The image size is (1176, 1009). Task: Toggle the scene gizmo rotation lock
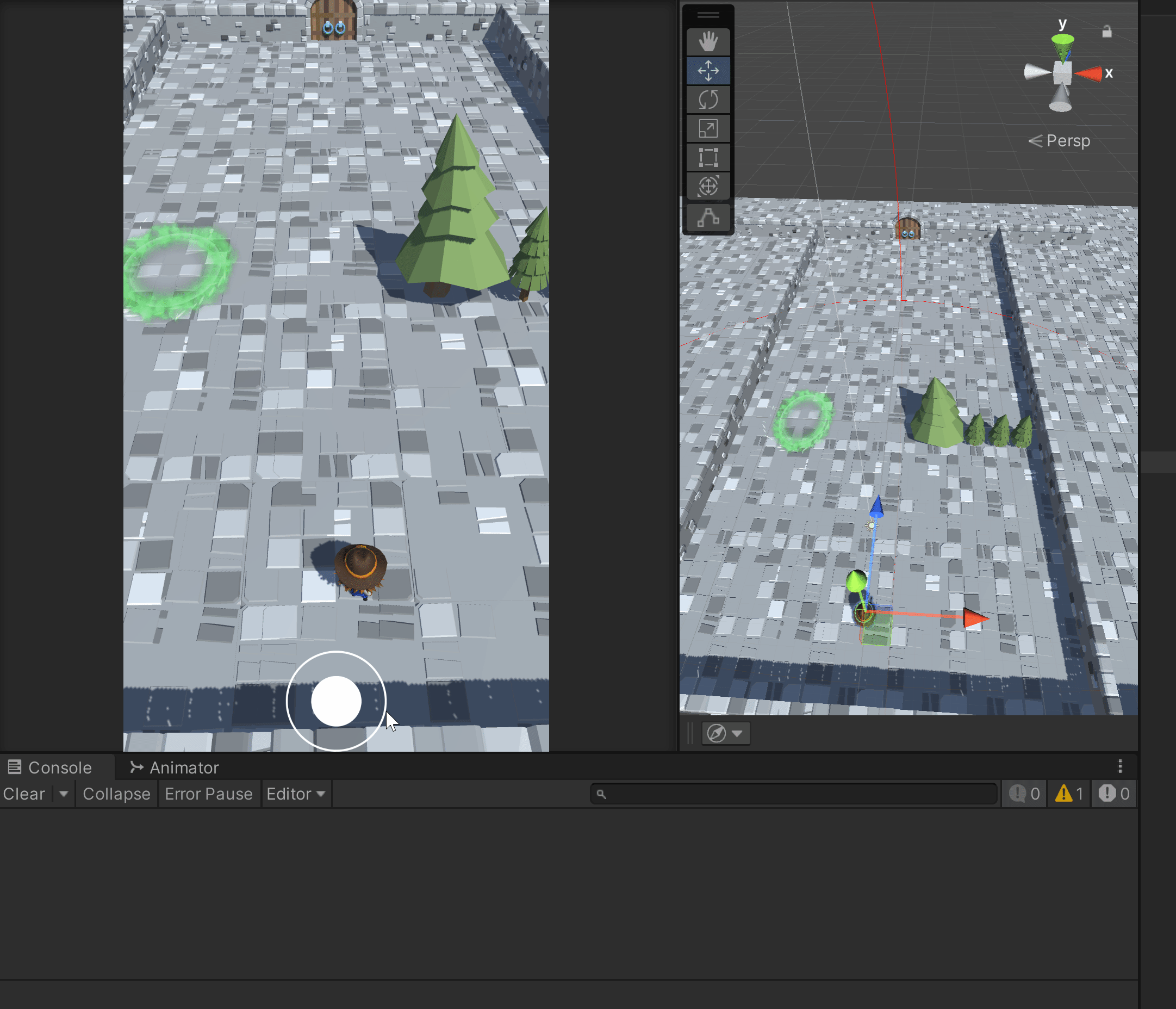tap(1106, 32)
